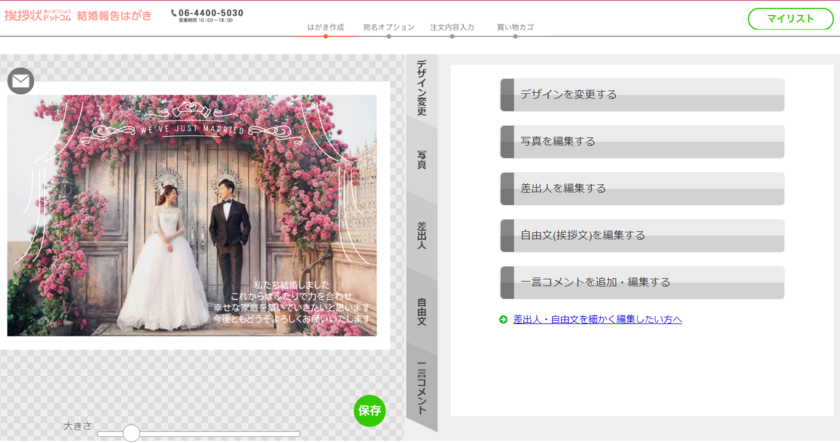
Task: Click the デザインを変更する button
Action: pos(642,95)
